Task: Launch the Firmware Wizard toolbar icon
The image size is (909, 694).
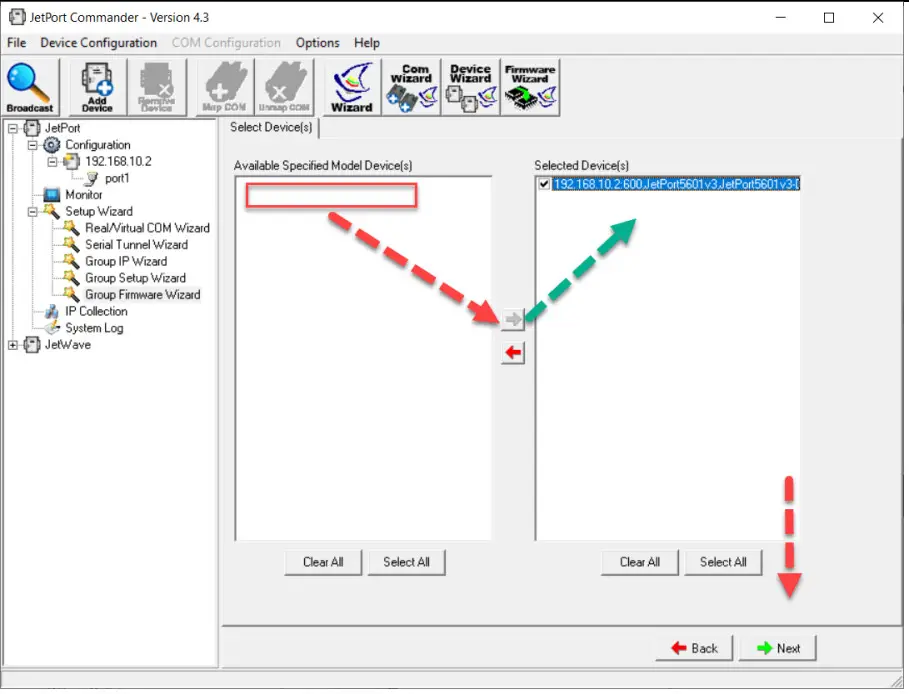Action: (530, 87)
